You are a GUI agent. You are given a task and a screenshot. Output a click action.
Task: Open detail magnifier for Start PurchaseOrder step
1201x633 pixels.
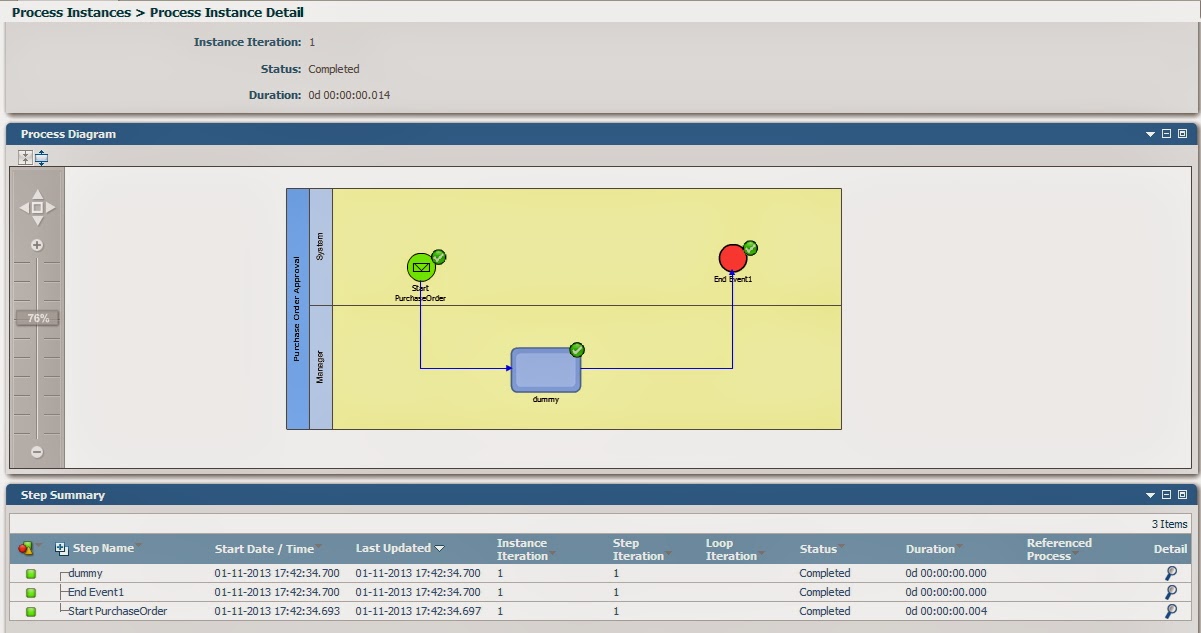[1171, 611]
